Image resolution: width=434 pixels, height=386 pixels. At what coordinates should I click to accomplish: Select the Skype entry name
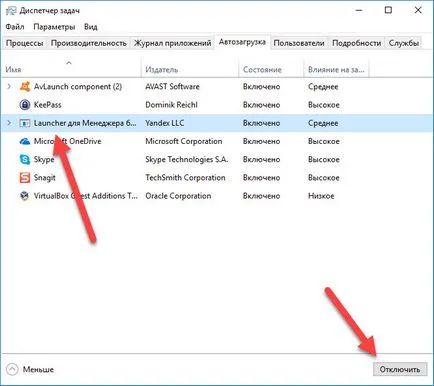tap(44, 160)
